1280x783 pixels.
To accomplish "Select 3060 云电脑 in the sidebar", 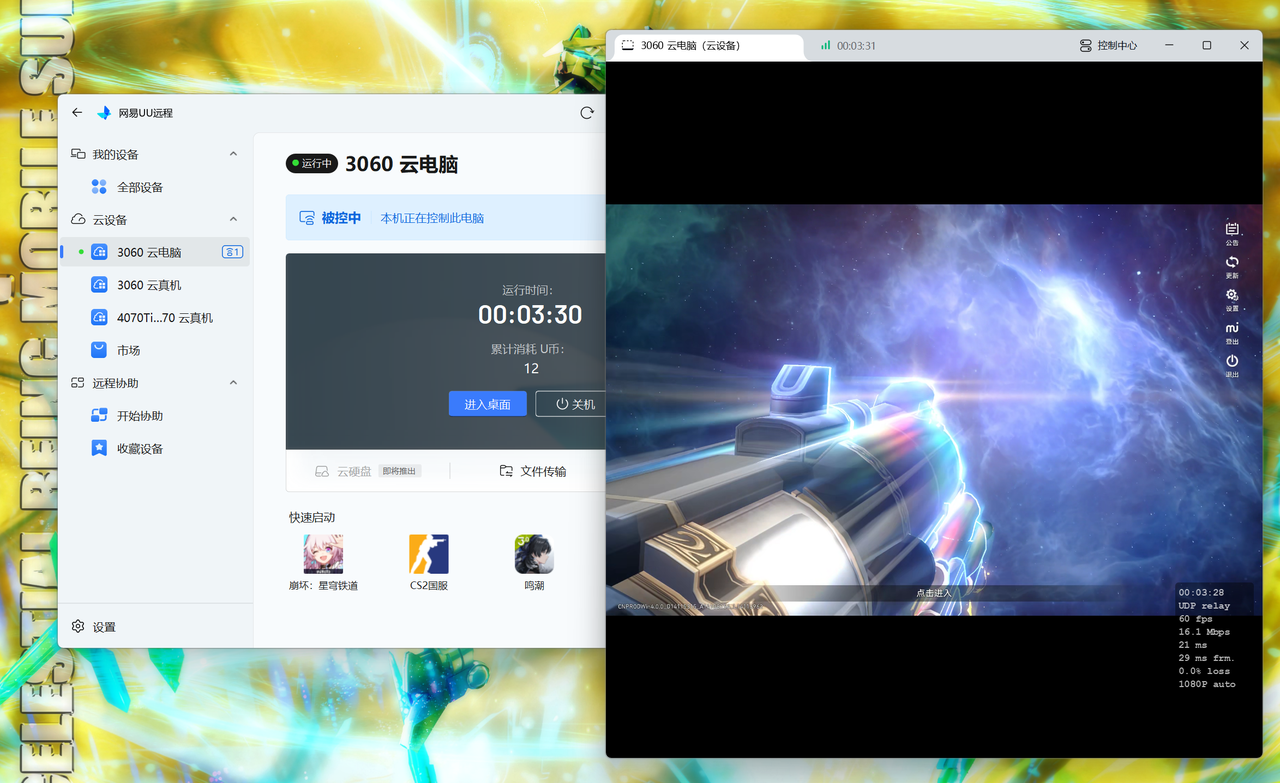I will click(x=155, y=252).
